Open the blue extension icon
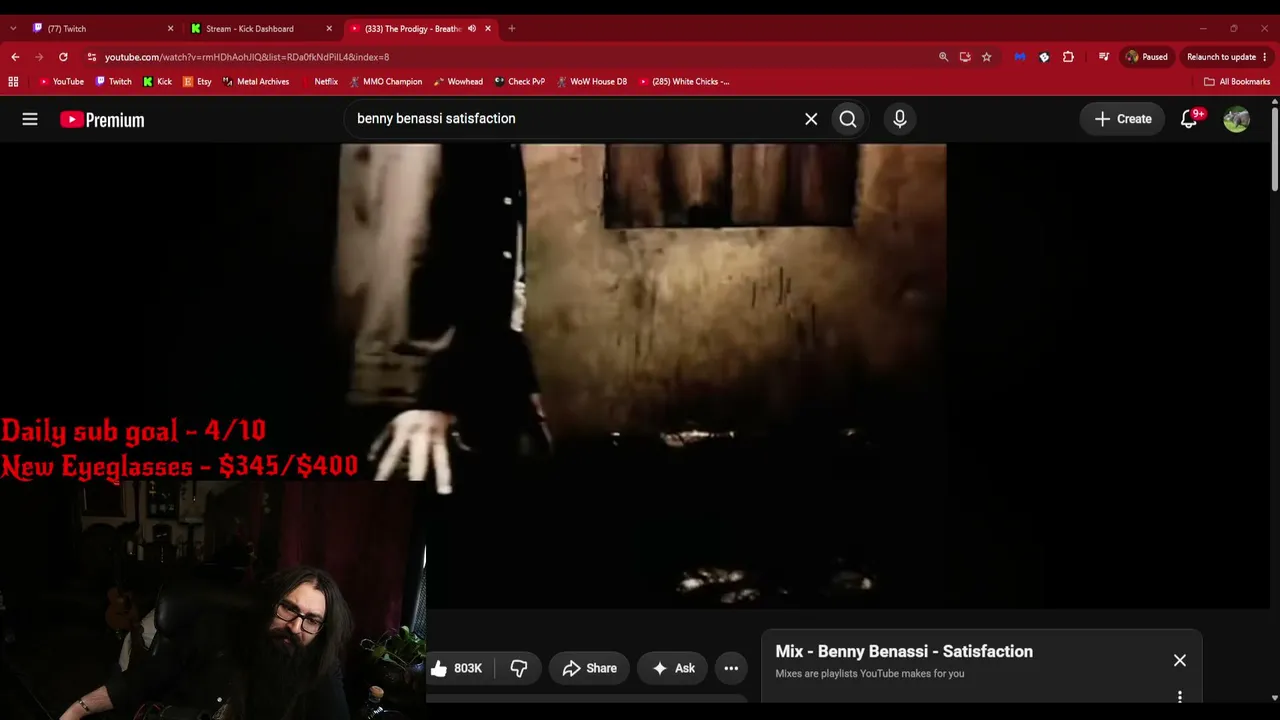This screenshot has height=720, width=1280. point(1020,57)
